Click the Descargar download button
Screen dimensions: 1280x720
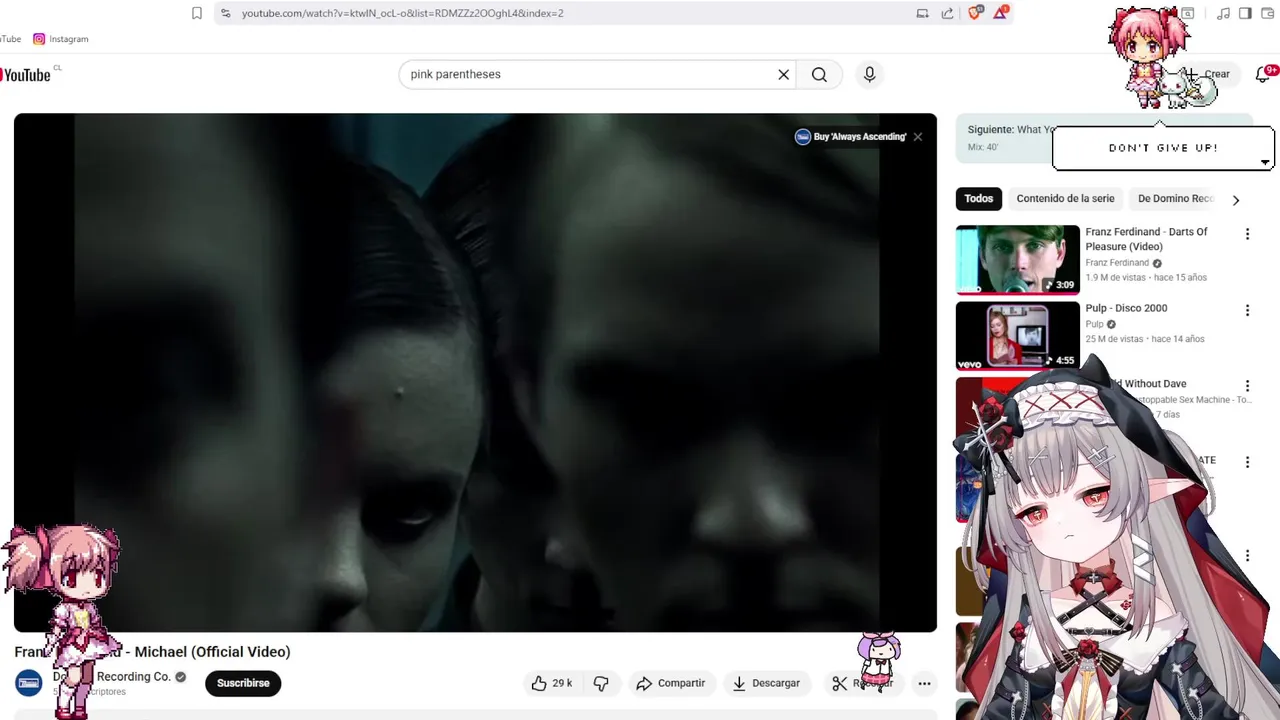[767, 683]
